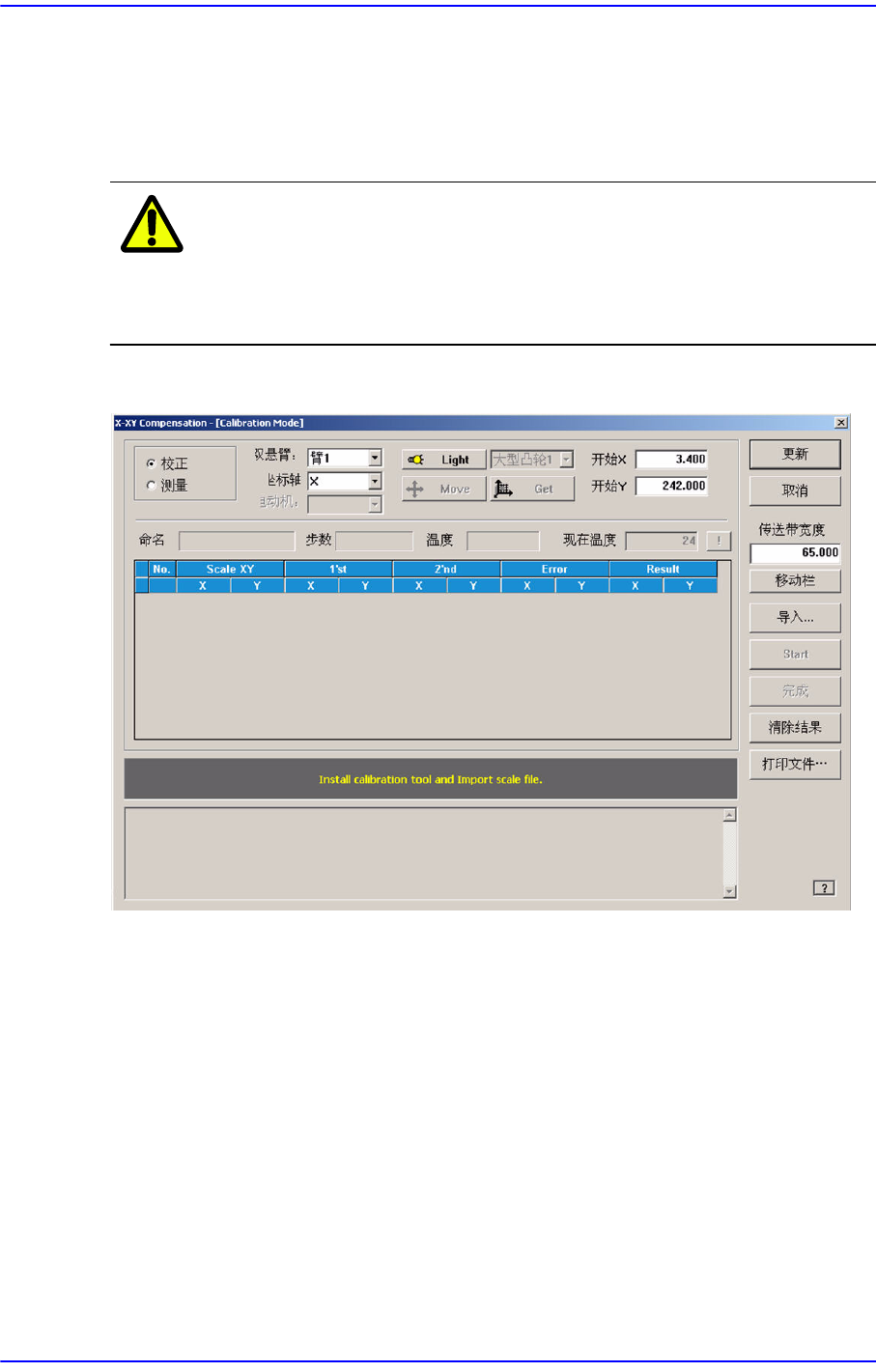Click the 开始Y input field
876x1372 pixels.
tap(671, 486)
